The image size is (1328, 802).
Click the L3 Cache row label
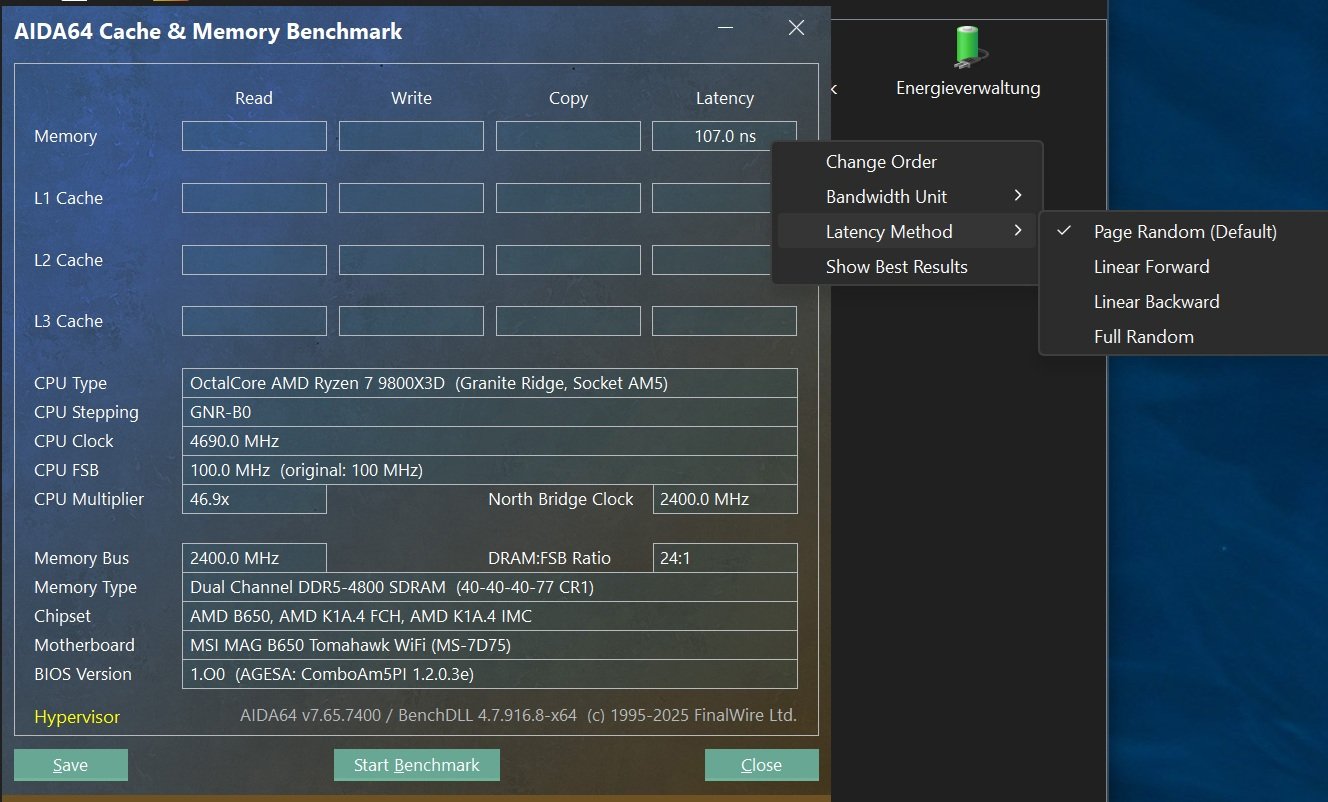coord(68,321)
